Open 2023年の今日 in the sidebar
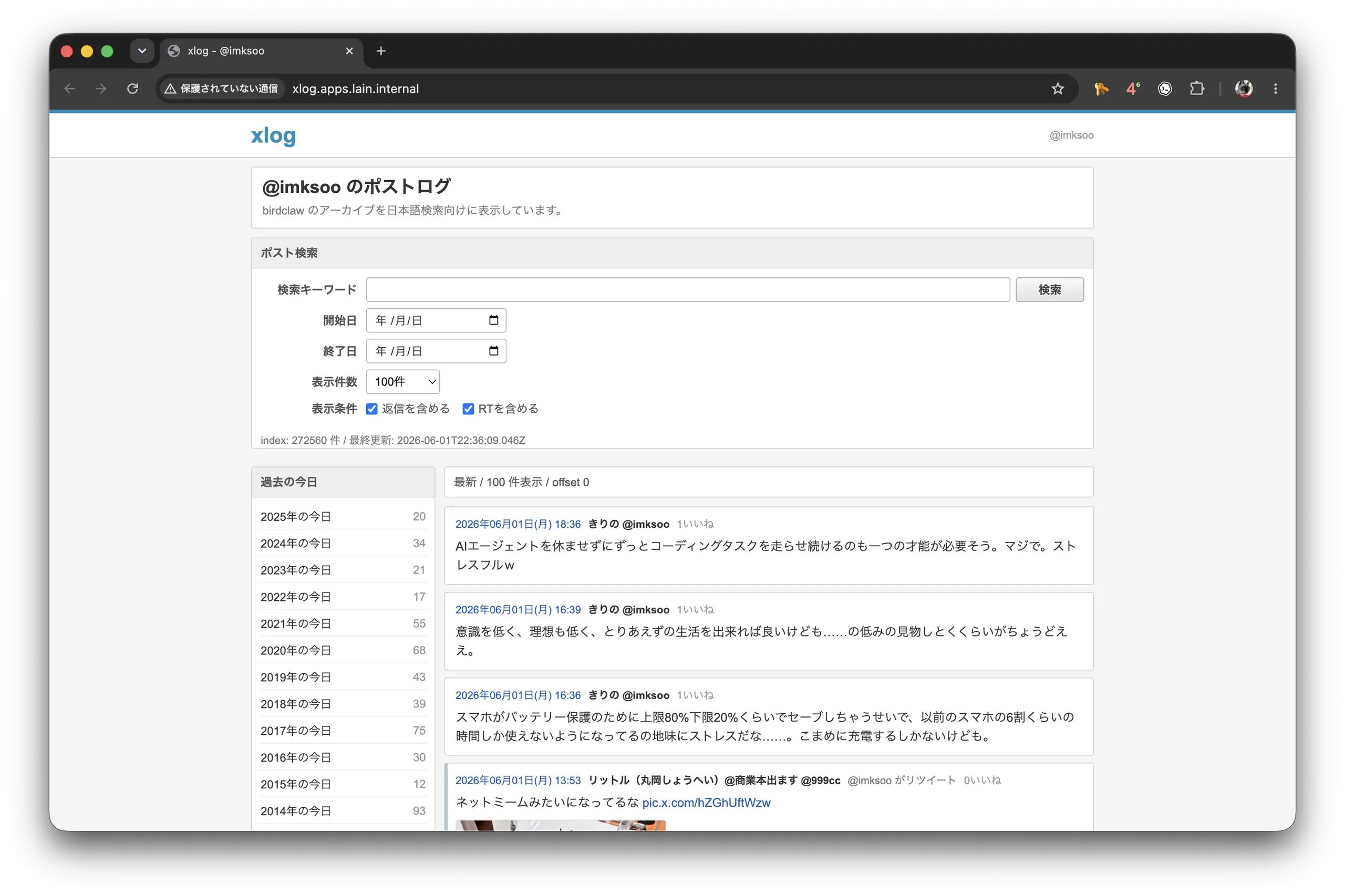This screenshot has height=896, width=1345. coord(343,570)
